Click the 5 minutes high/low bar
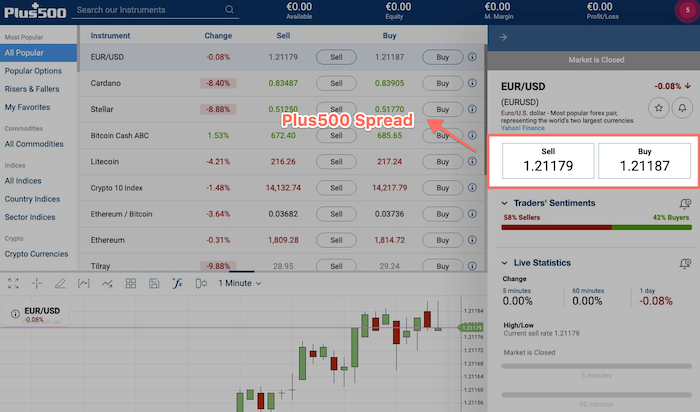 pos(596,366)
